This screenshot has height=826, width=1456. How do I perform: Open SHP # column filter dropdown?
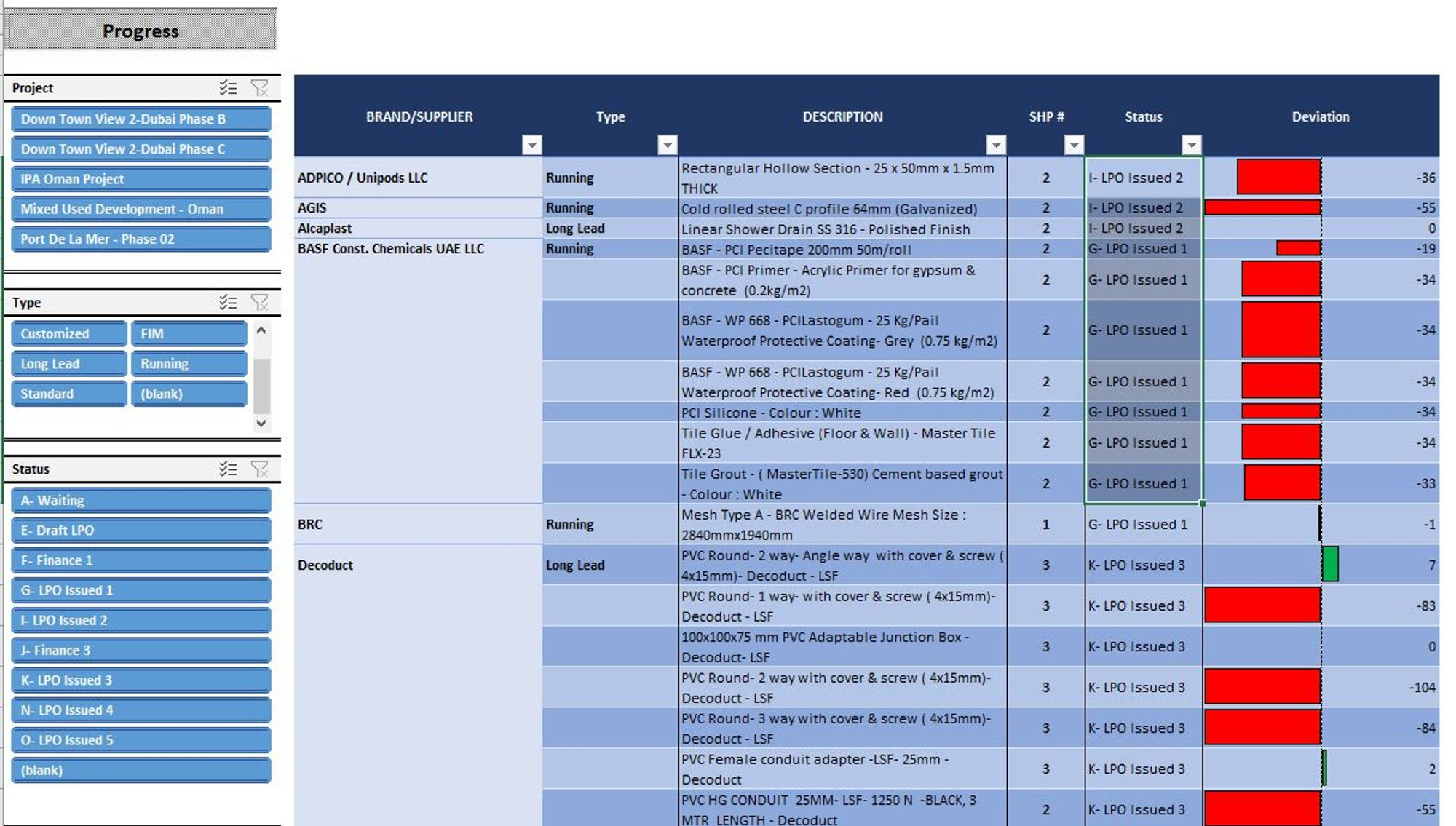pyautogui.click(x=1073, y=145)
